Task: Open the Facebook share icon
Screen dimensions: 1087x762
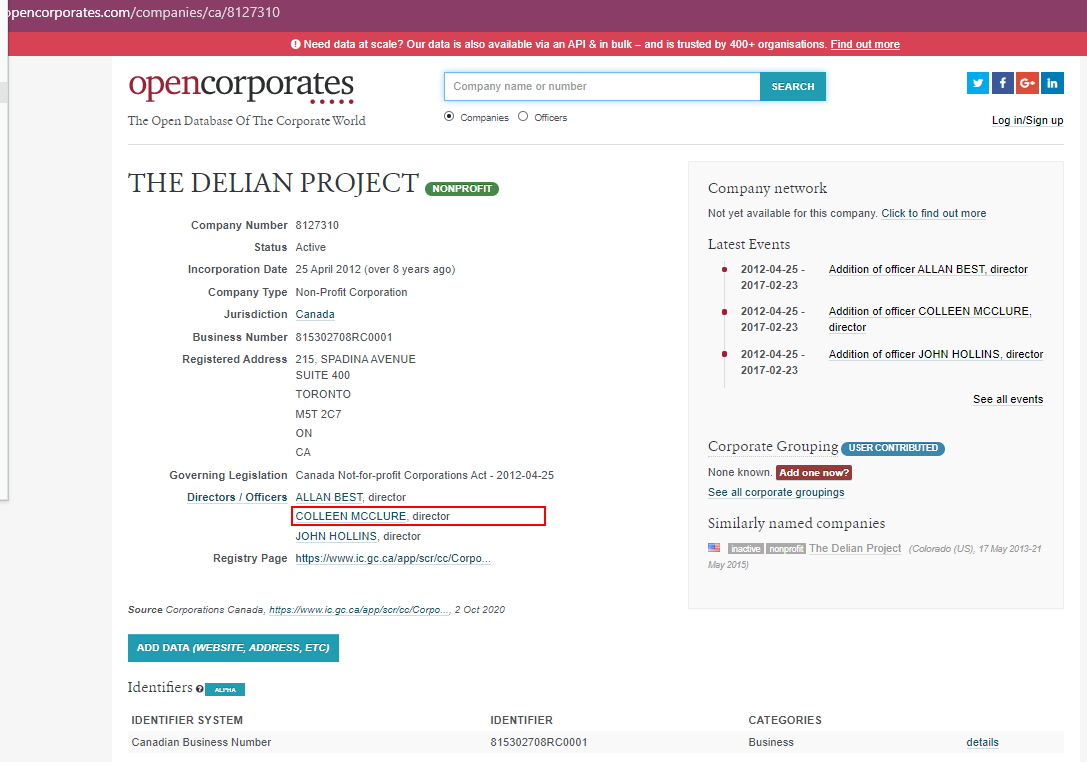Action: tap(1002, 83)
